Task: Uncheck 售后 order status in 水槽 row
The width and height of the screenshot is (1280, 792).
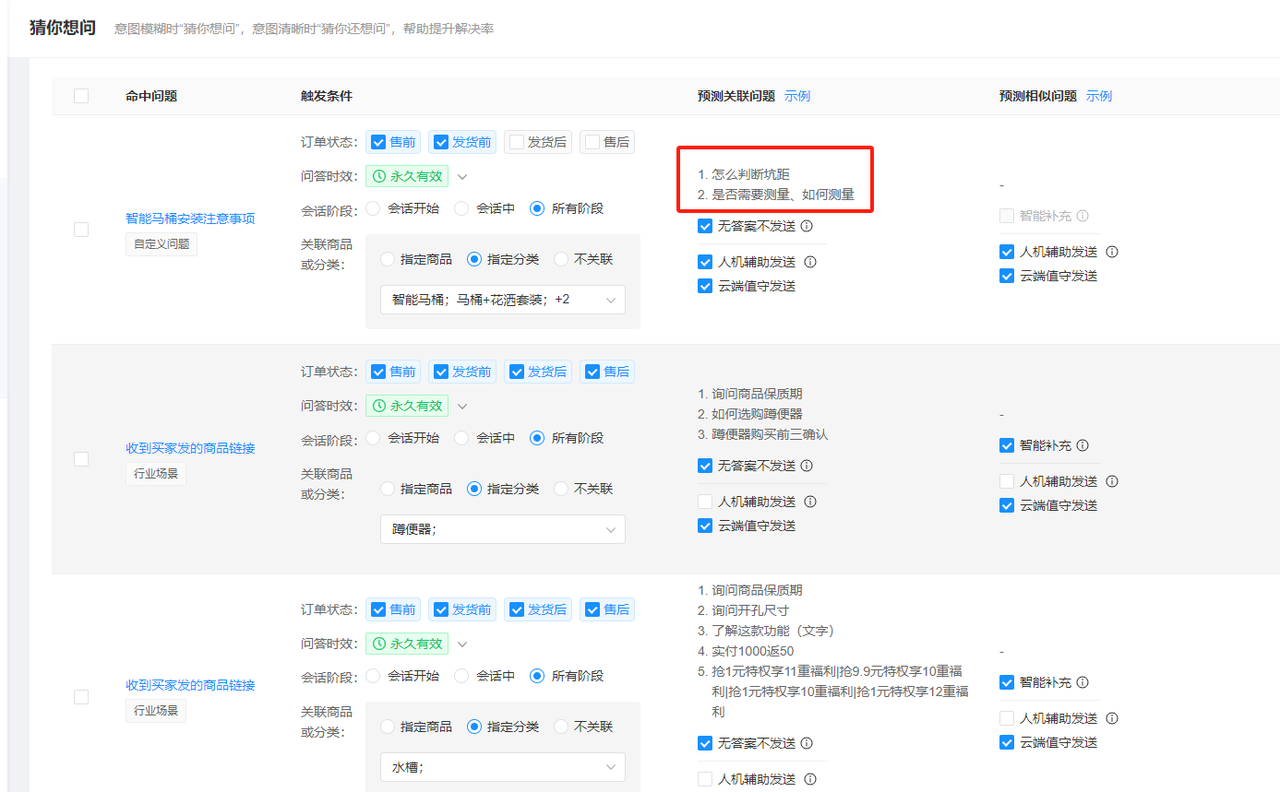Action: 592,610
